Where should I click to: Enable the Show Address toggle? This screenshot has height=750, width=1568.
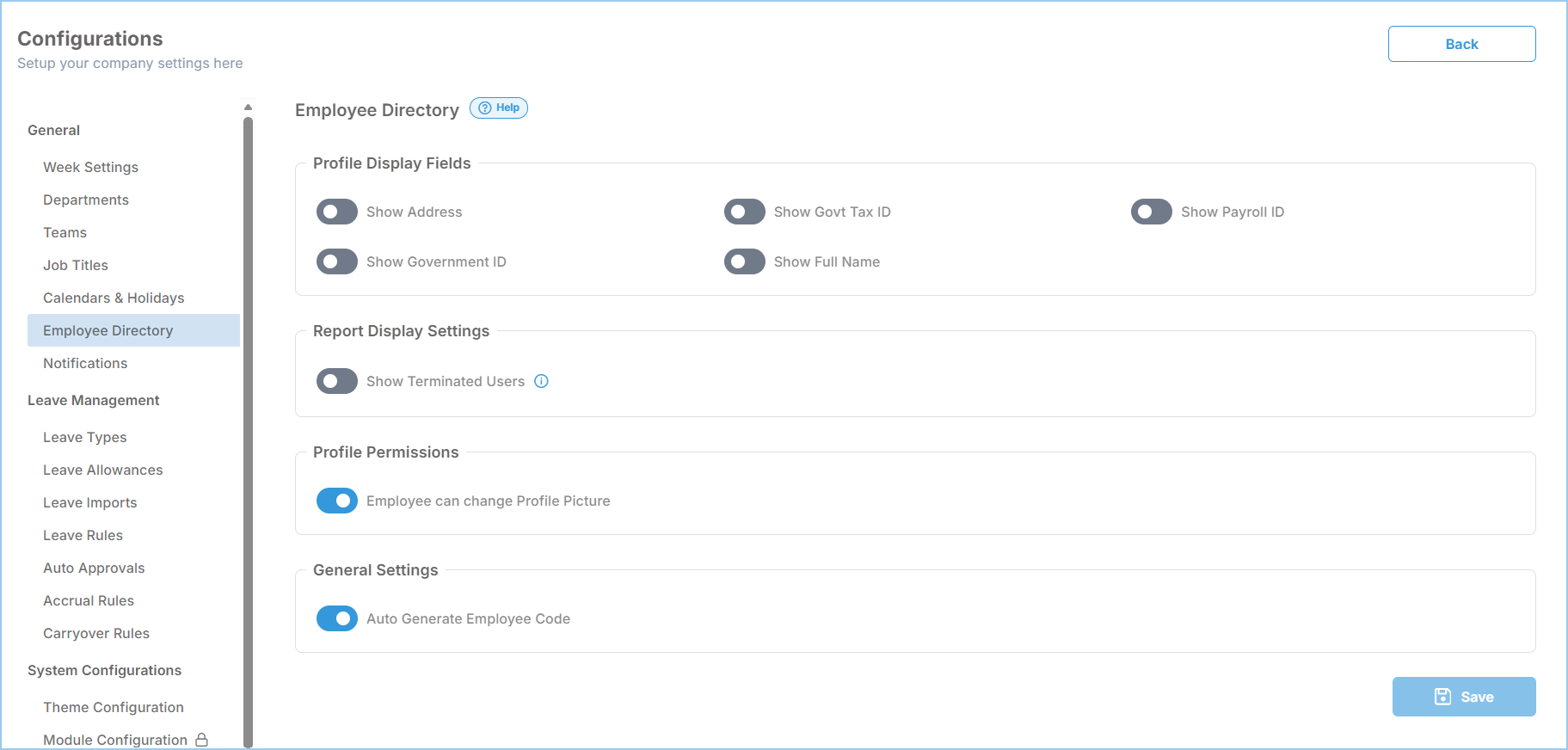click(x=337, y=212)
